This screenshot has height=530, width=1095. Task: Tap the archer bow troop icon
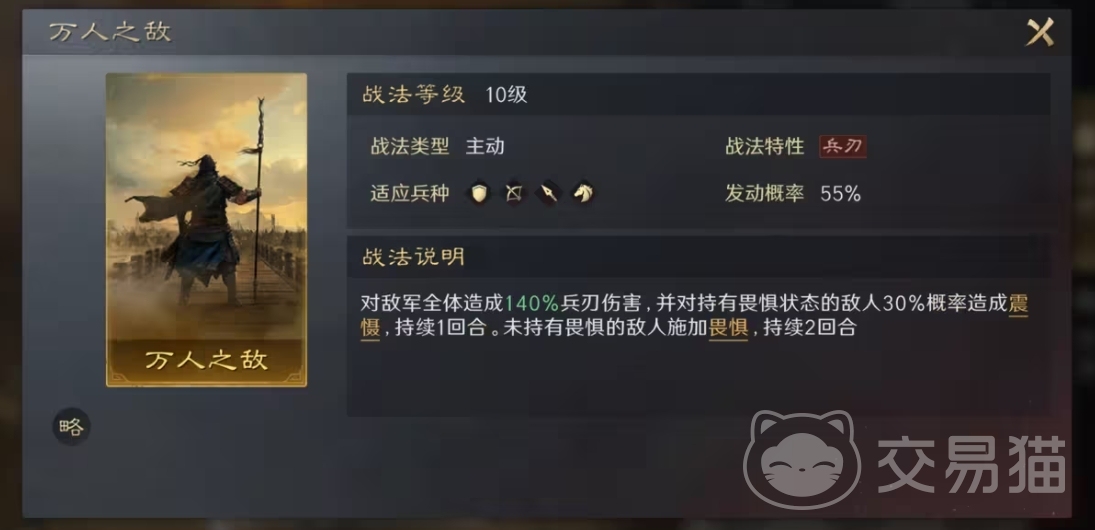513,193
